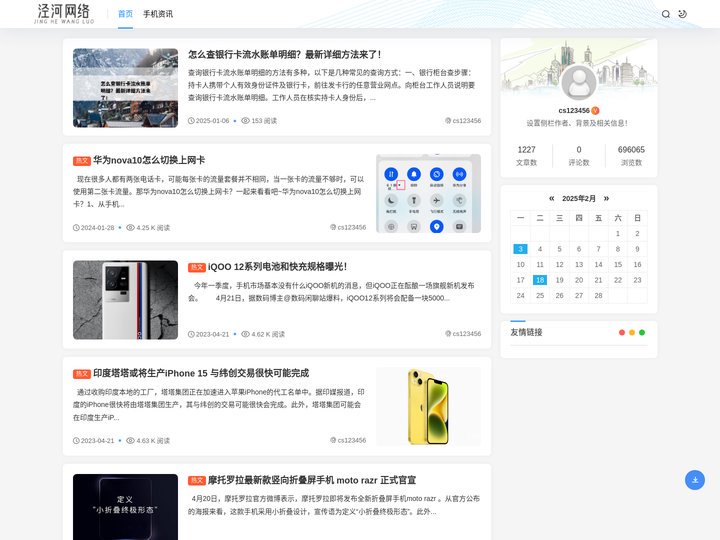This screenshot has height=540, width=720.
Task: Click the 153 阅读 view count
Action: [x=259, y=121]
